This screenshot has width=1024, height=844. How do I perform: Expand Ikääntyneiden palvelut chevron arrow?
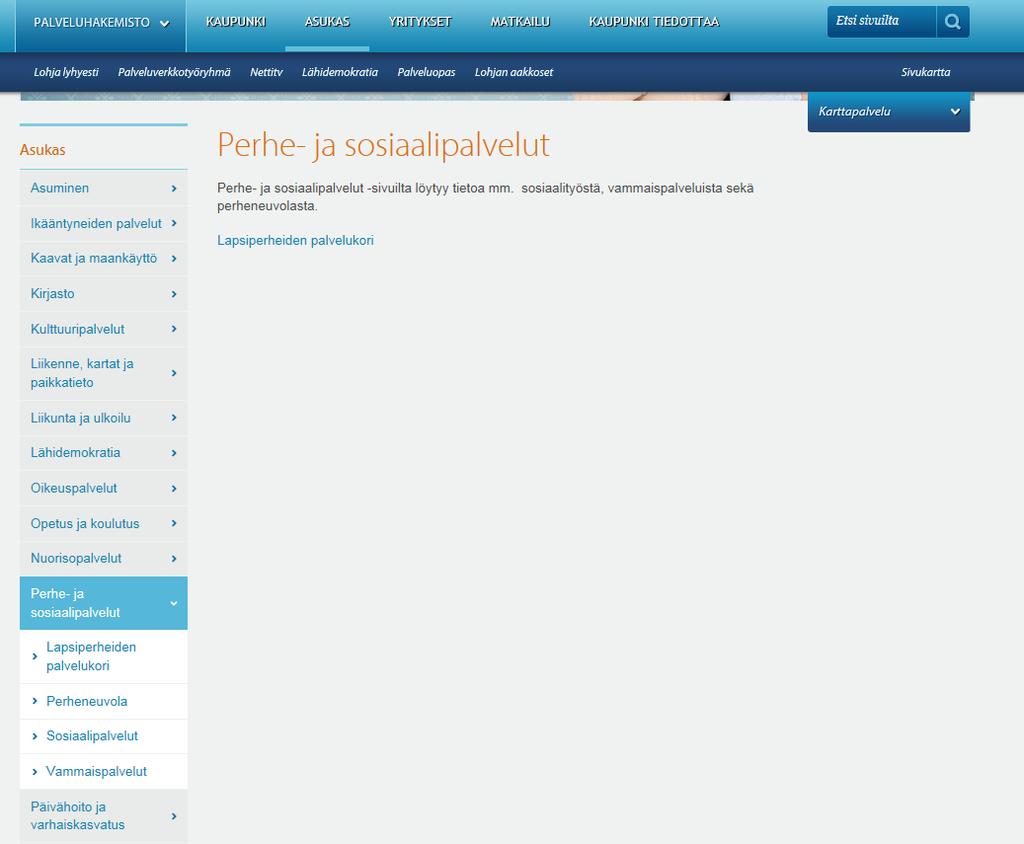click(174, 223)
